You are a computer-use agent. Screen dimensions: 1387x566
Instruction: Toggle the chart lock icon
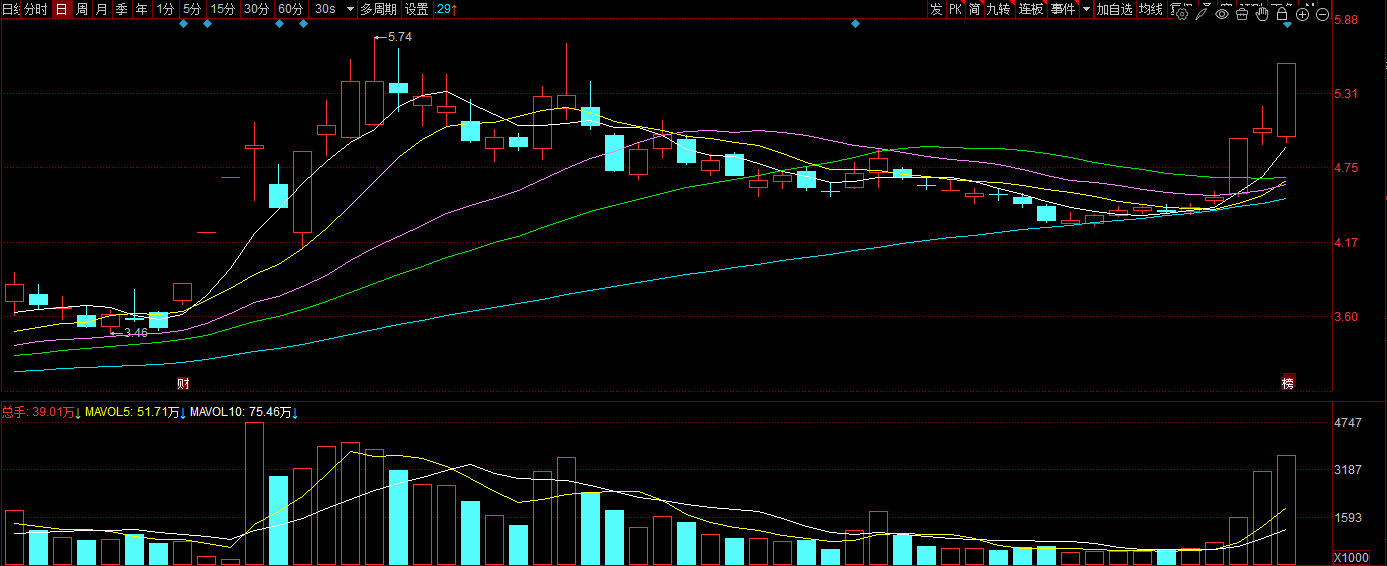click(1282, 14)
